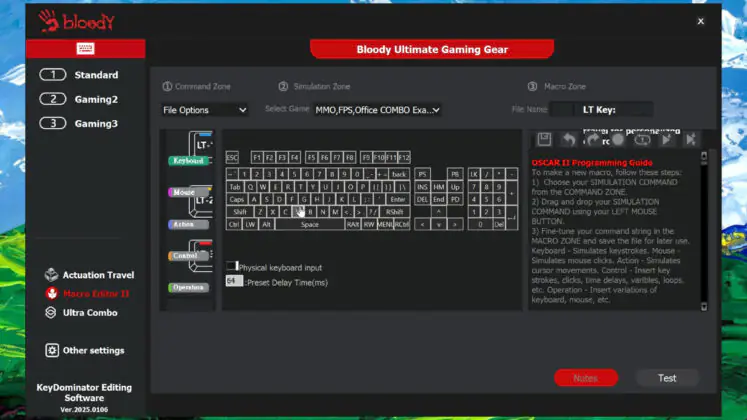Select profile 3 Gaming3

coord(80,123)
